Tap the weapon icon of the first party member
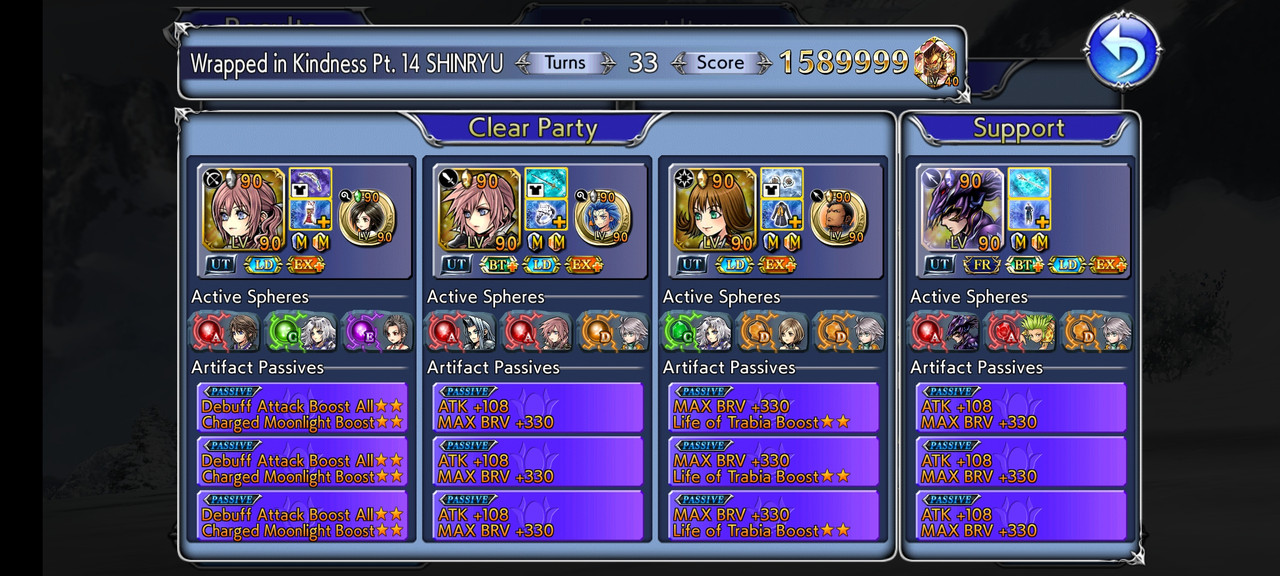 pos(310,184)
